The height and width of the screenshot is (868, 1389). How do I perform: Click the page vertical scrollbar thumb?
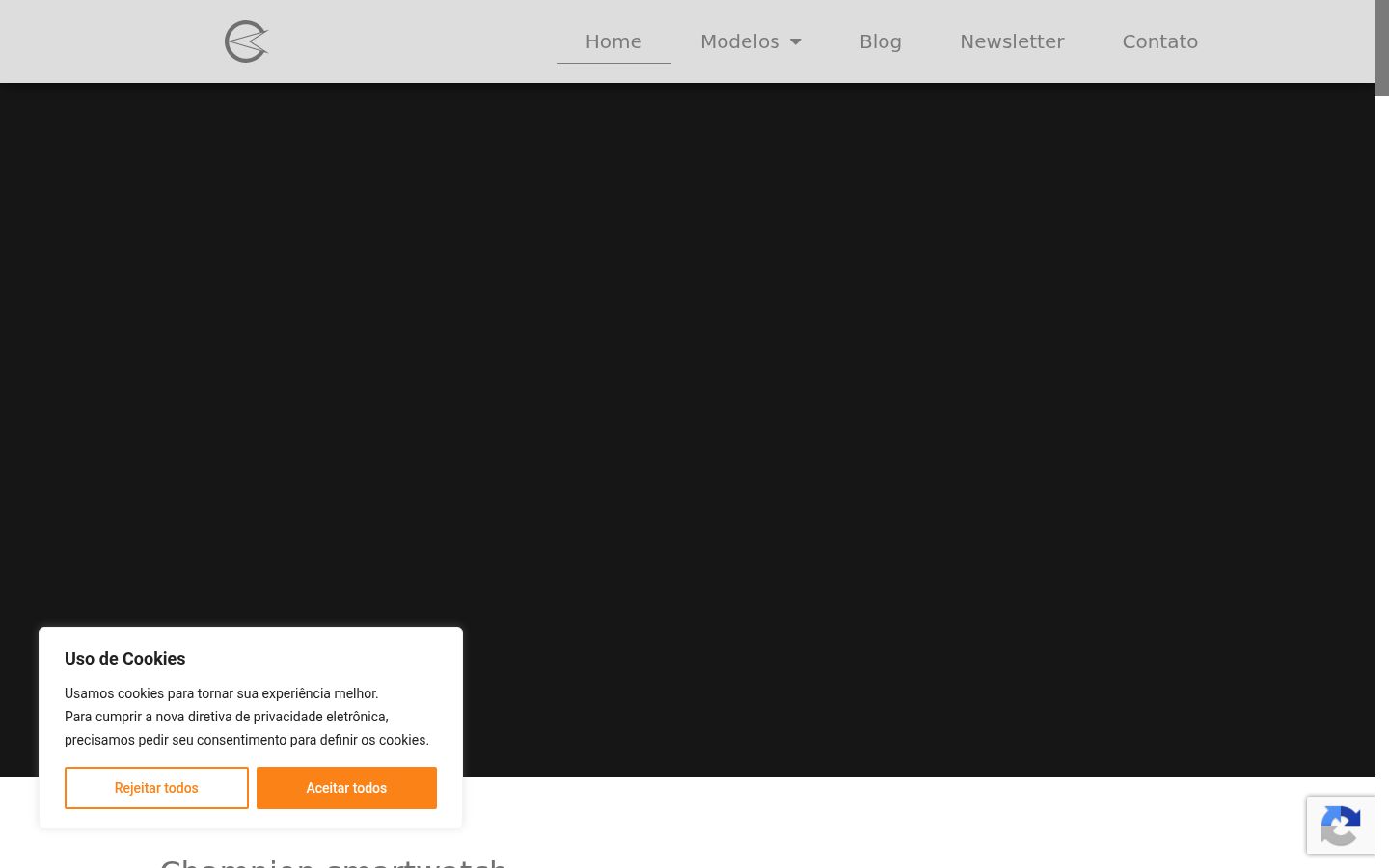1381,48
